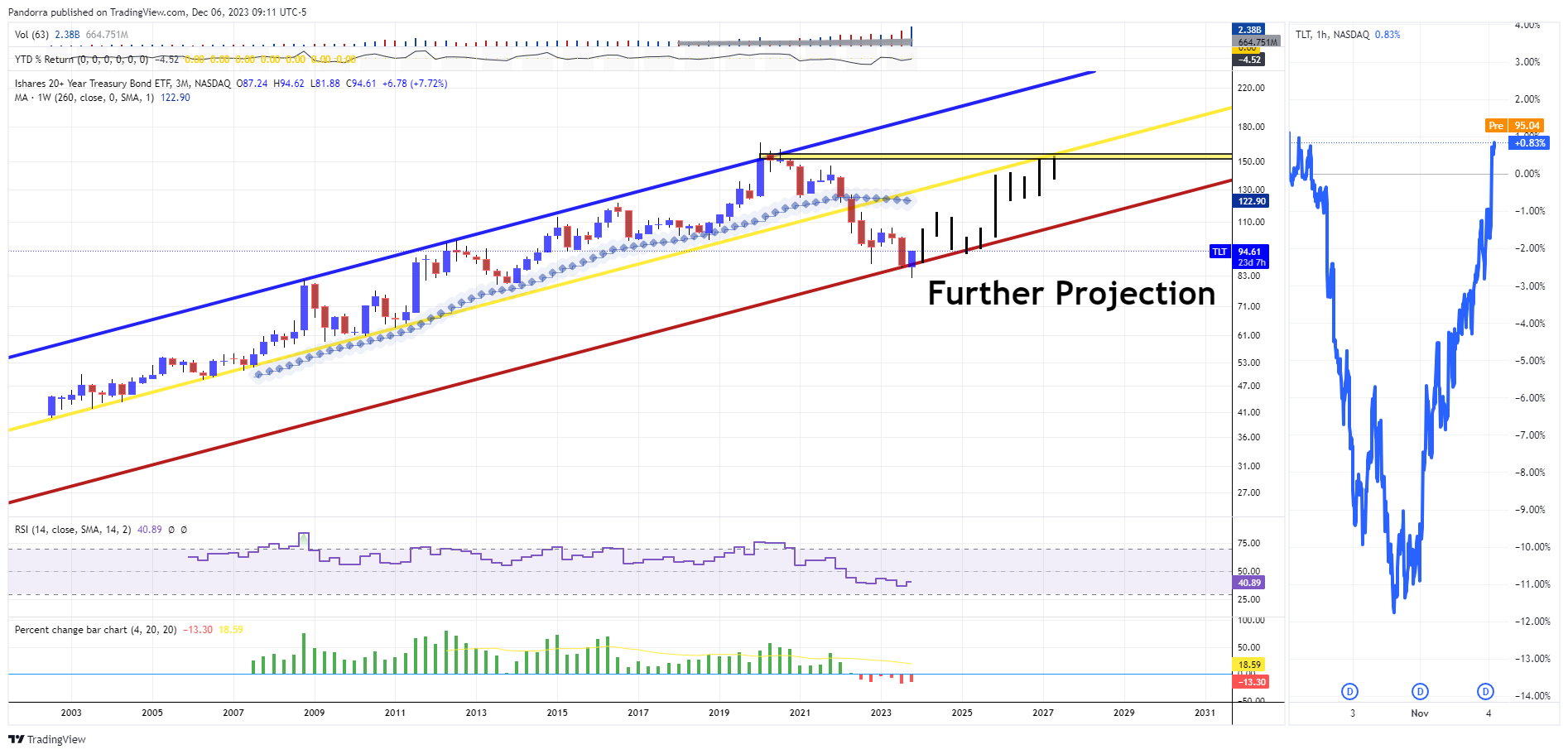Click the blue TLT symbol tag on price axis
Viewport: 1568px width, 754px height.
[1219, 252]
